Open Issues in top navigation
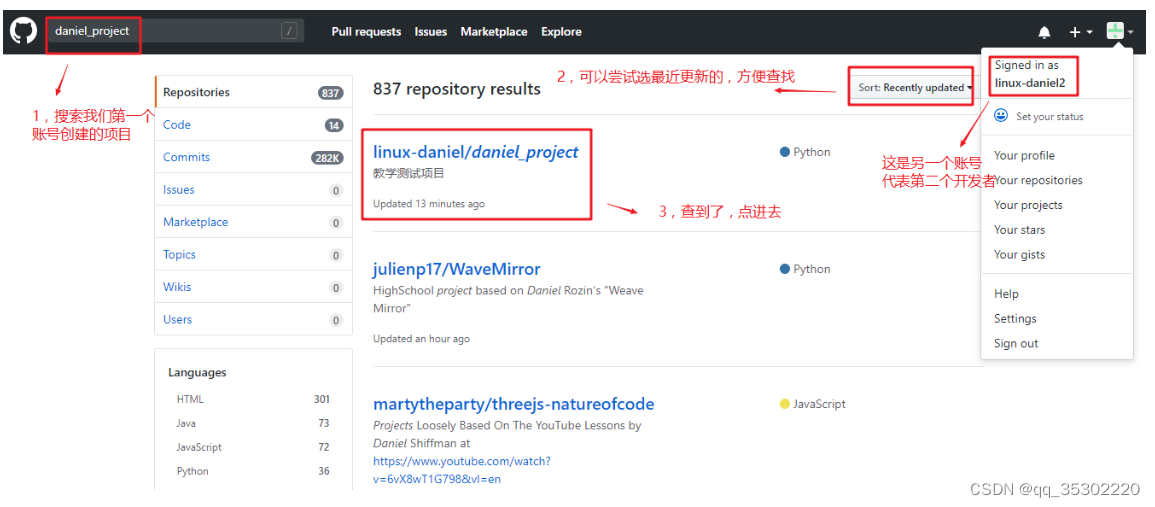Screen dimensions: 1155x507 click(430, 32)
